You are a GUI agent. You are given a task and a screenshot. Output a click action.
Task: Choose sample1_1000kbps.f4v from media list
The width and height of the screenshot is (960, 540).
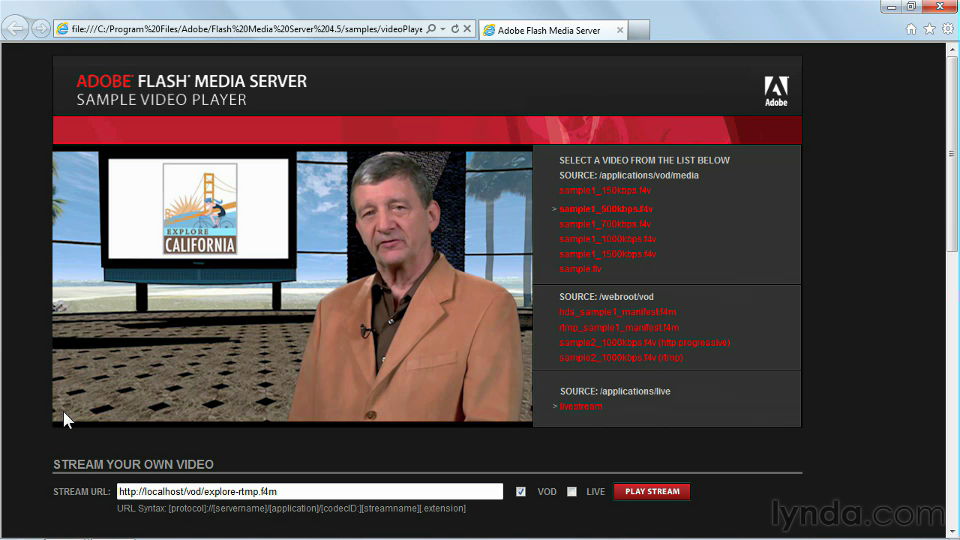click(607, 239)
